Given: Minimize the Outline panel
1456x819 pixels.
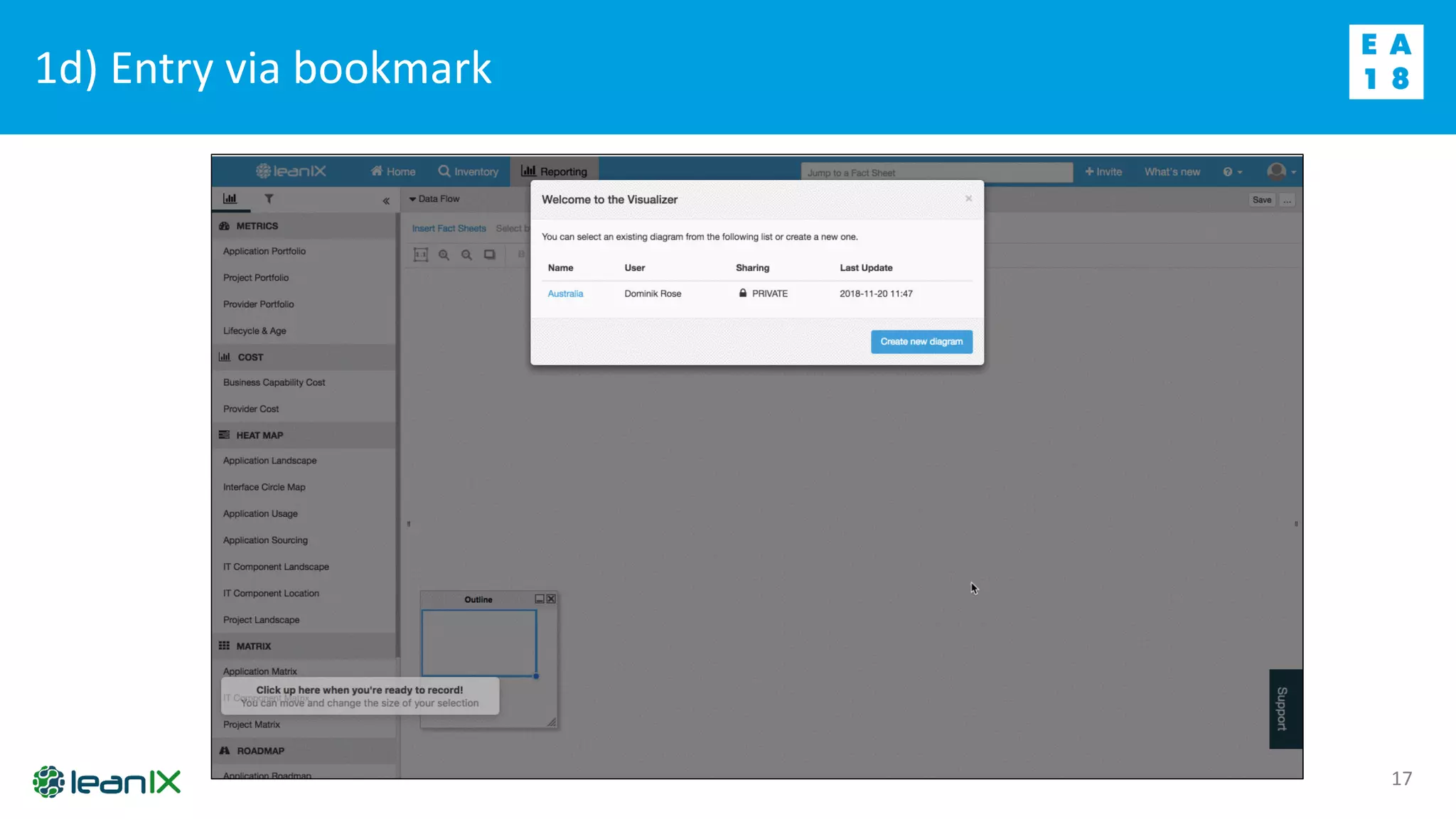Looking at the screenshot, I should click(x=540, y=599).
